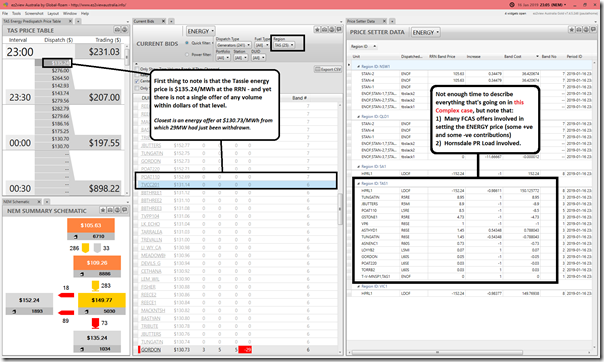Screen dimensions: 604x362
Task: Open the Tools menu
Action: 16,13
